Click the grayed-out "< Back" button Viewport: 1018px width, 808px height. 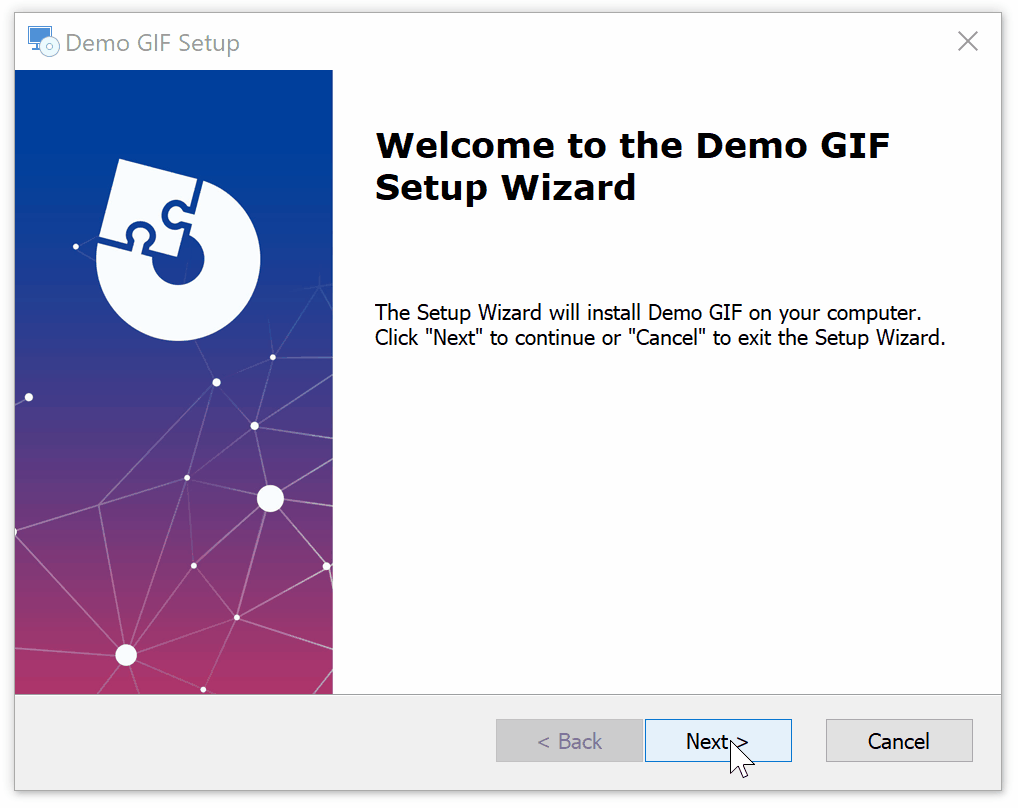click(x=568, y=740)
